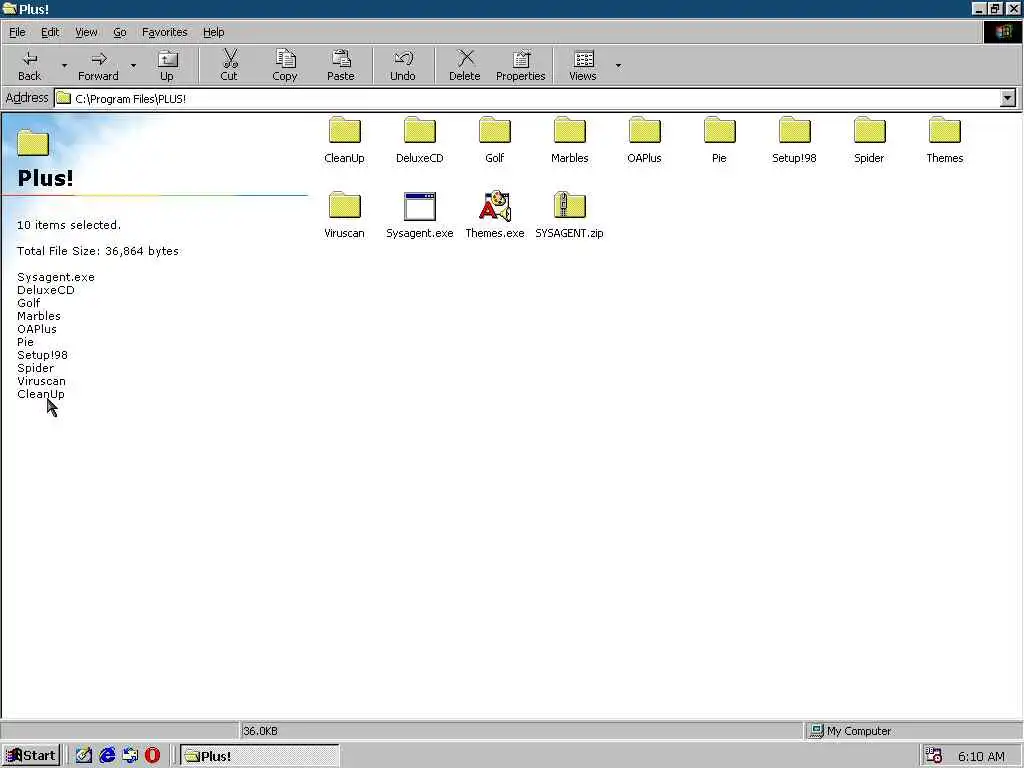Click the Show Desktop quick launch icon
1024x768 pixels.
coord(84,756)
